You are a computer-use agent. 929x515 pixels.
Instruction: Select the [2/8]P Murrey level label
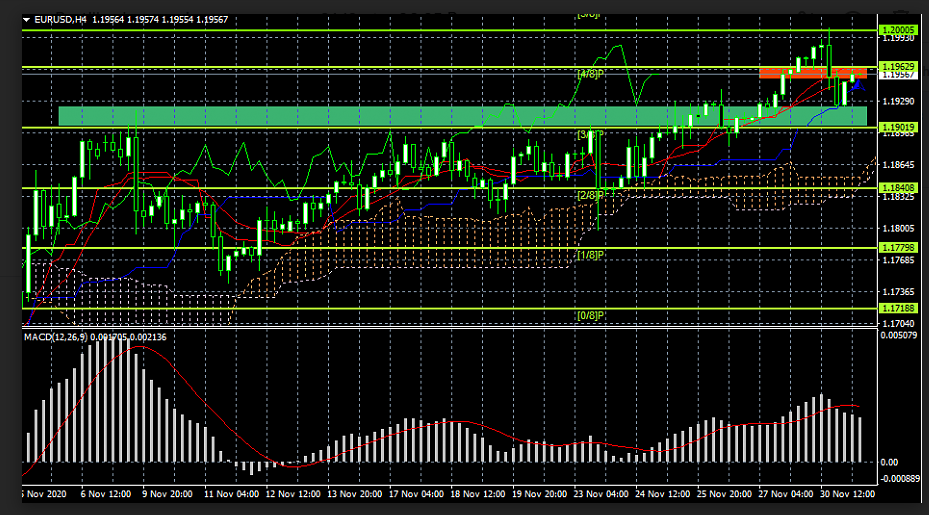(x=590, y=195)
